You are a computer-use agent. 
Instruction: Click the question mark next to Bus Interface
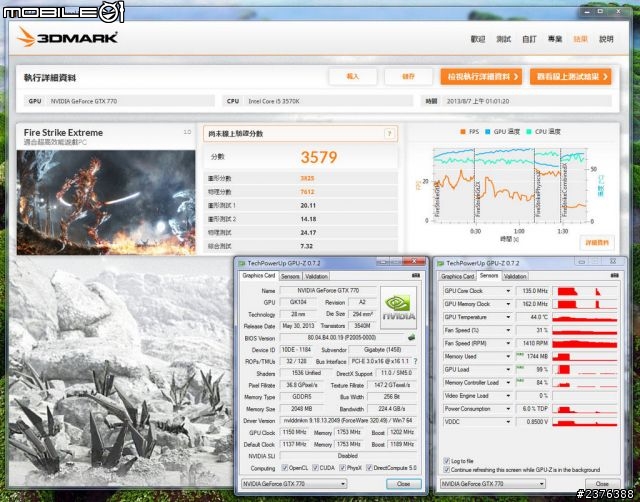[416, 361]
